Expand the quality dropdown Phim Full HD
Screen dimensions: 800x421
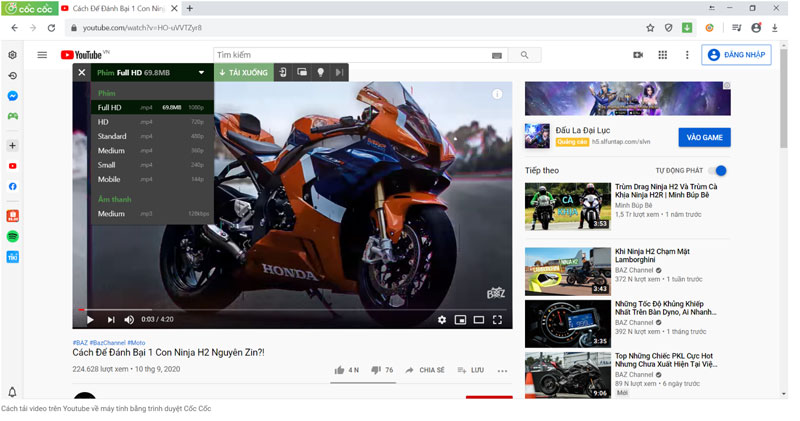coord(152,72)
